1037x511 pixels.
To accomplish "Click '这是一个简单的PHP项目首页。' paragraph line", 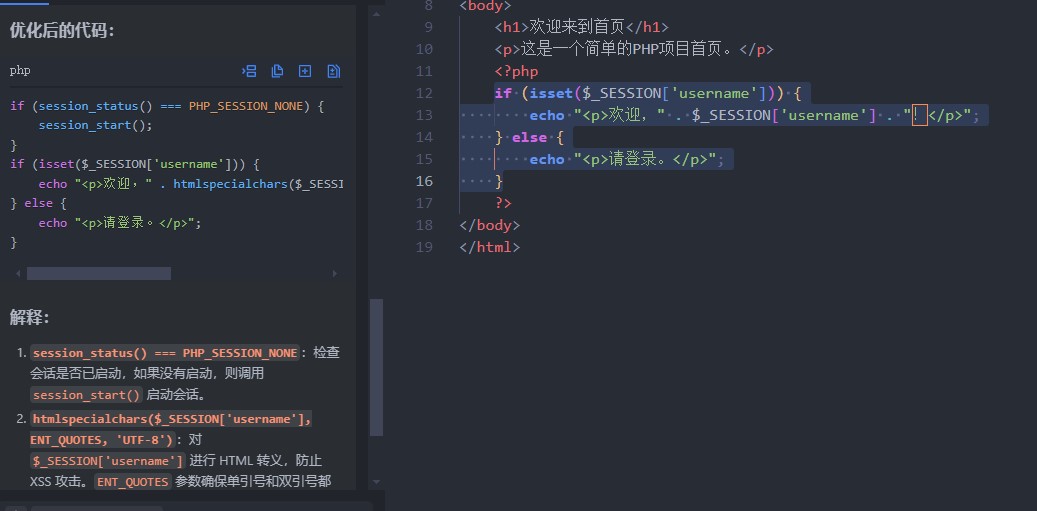I will [634, 49].
